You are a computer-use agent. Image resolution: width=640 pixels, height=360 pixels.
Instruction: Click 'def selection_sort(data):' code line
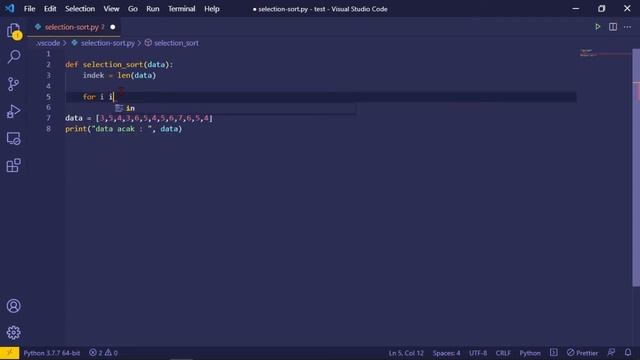tap(119, 64)
